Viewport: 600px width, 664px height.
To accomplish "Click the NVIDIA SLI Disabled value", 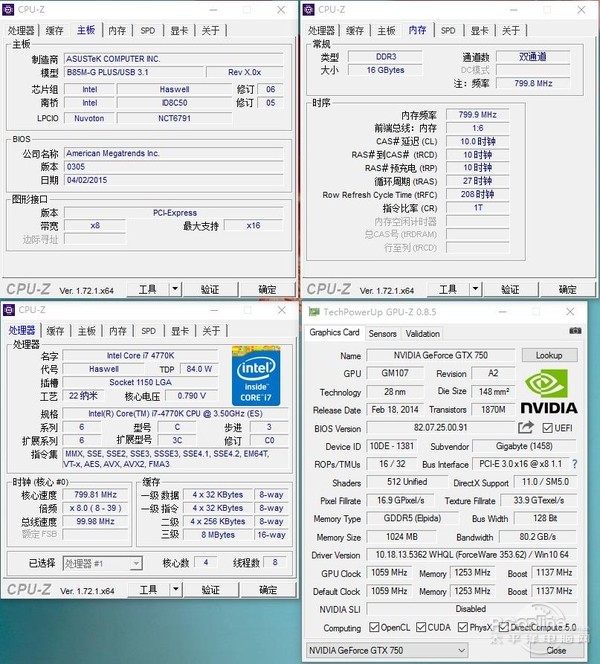I will 471,609.
